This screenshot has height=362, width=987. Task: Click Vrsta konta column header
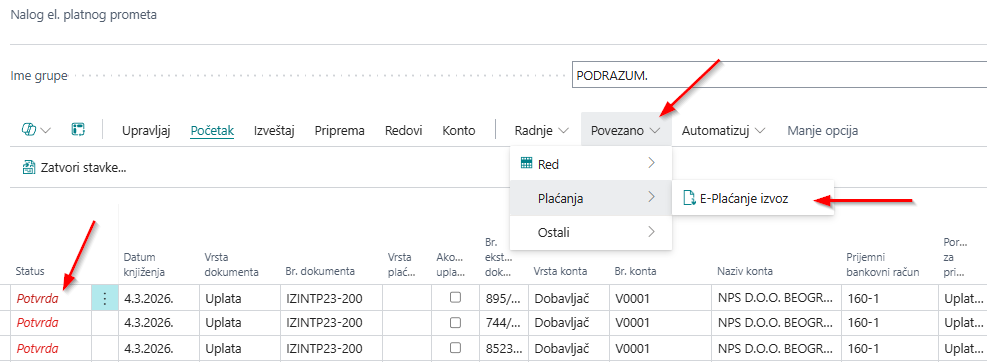[x=560, y=271]
